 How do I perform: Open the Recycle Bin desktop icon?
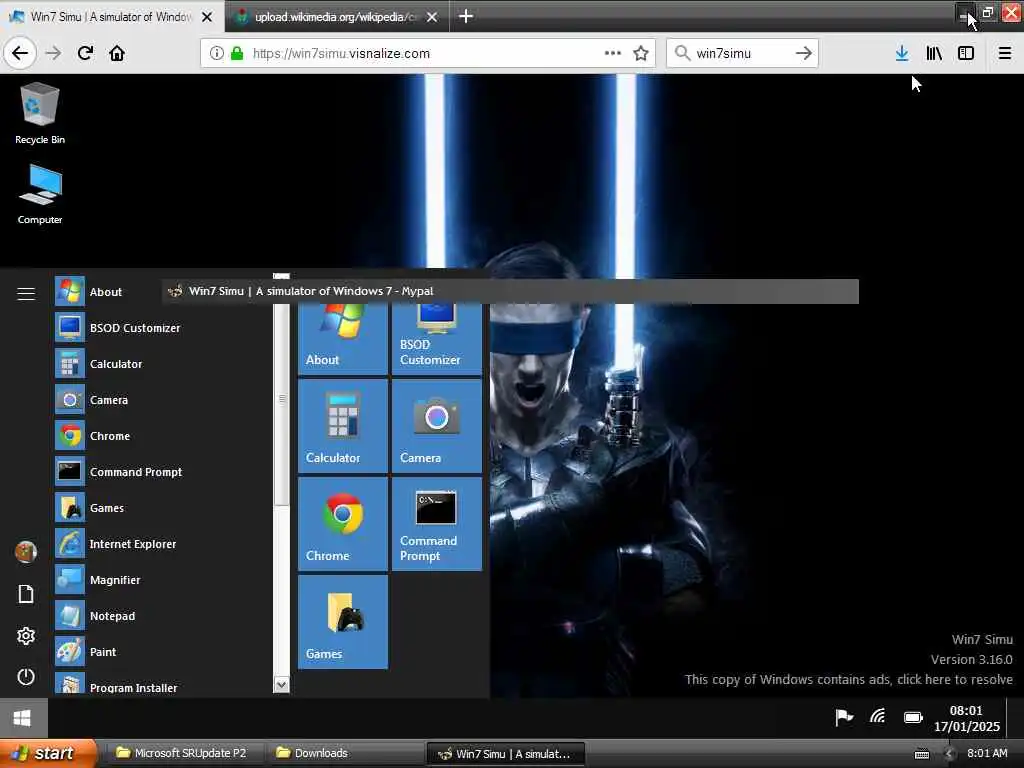tap(40, 113)
